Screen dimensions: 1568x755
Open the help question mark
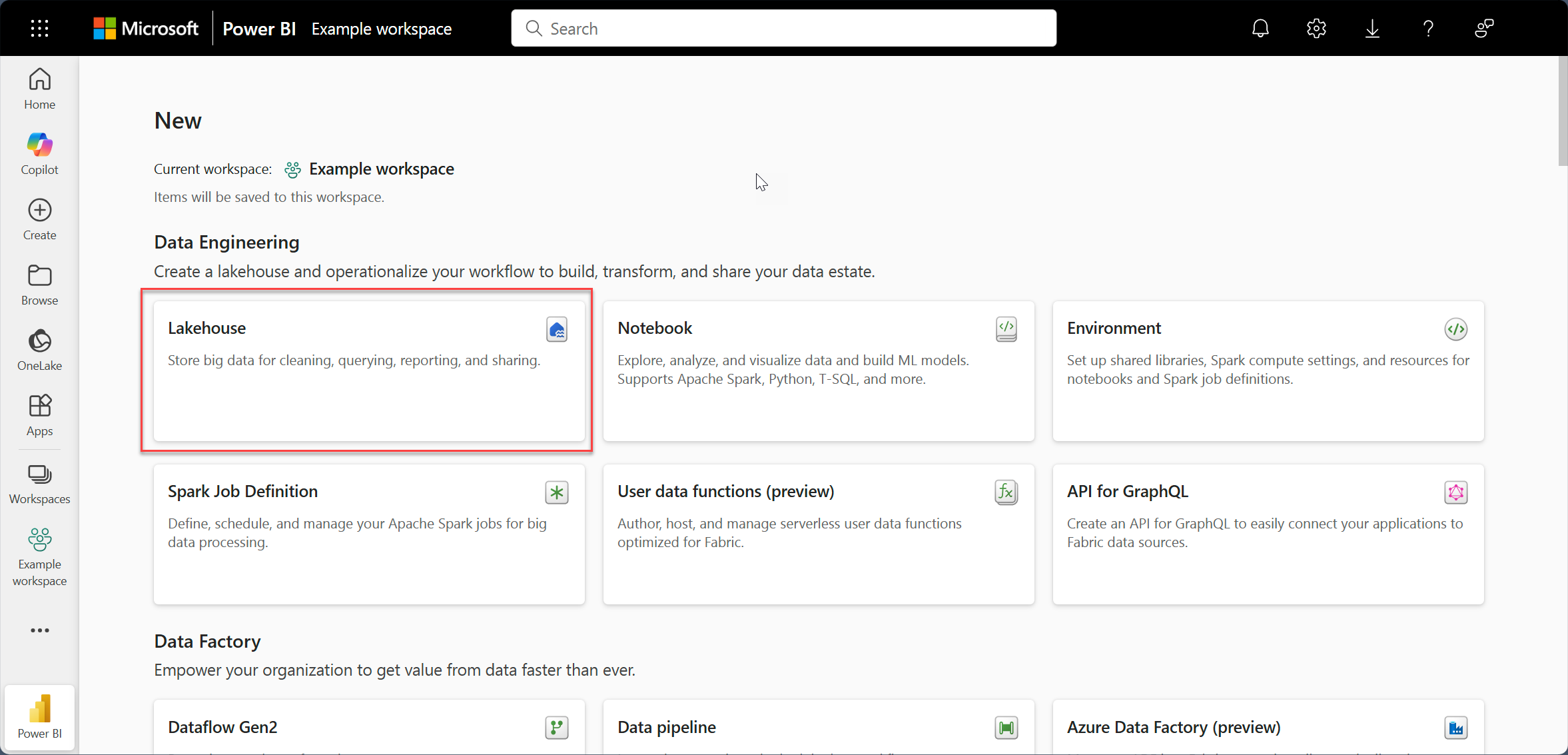click(1428, 28)
